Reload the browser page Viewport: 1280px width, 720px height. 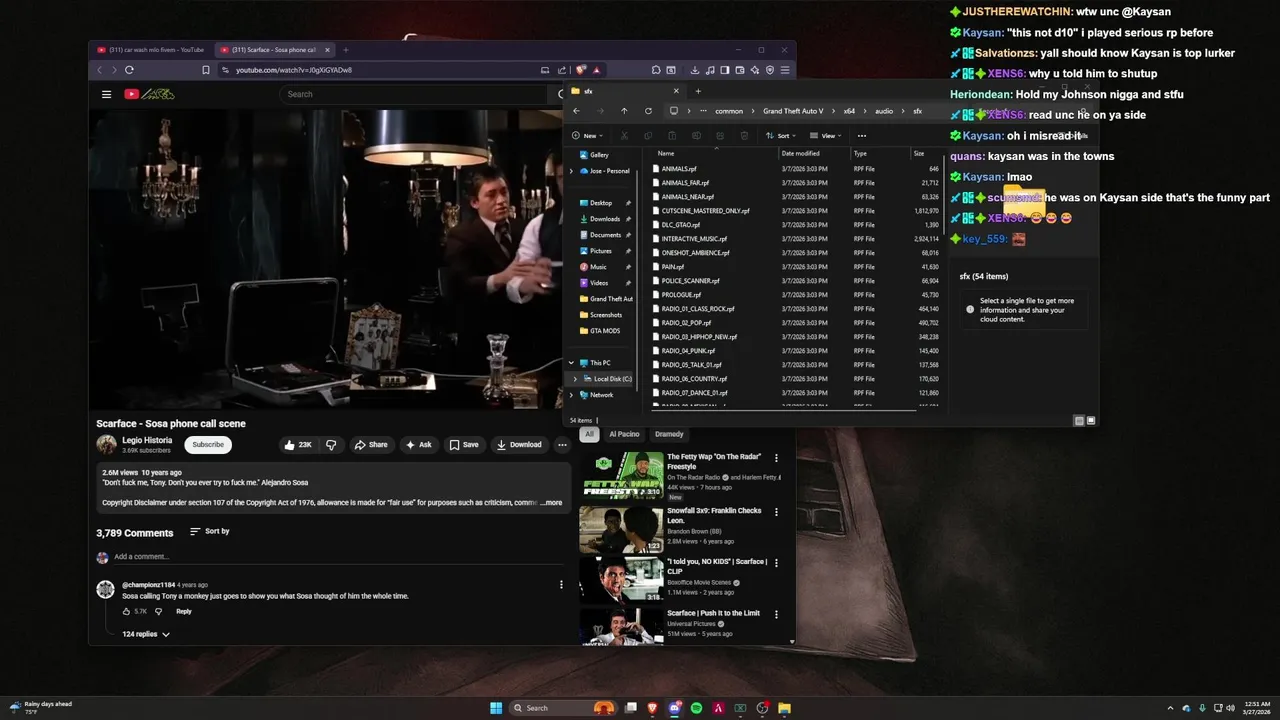[x=129, y=70]
